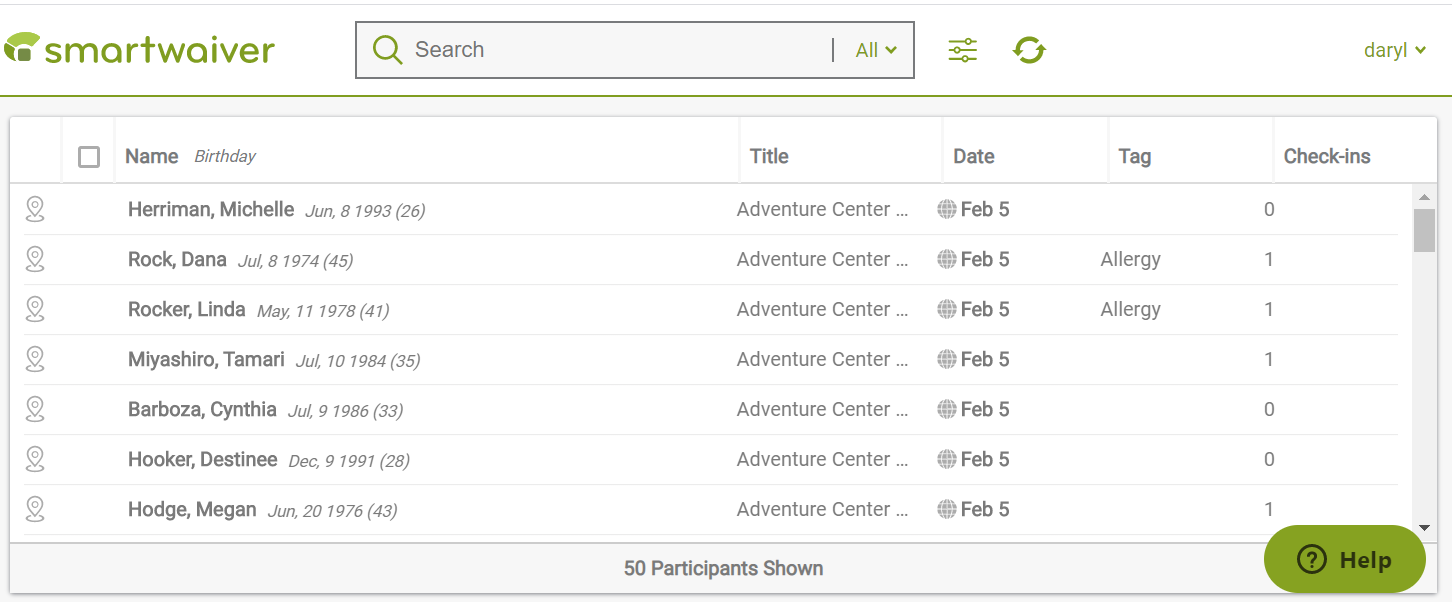
Task: Open the All search scope dropdown
Action: pos(875,49)
